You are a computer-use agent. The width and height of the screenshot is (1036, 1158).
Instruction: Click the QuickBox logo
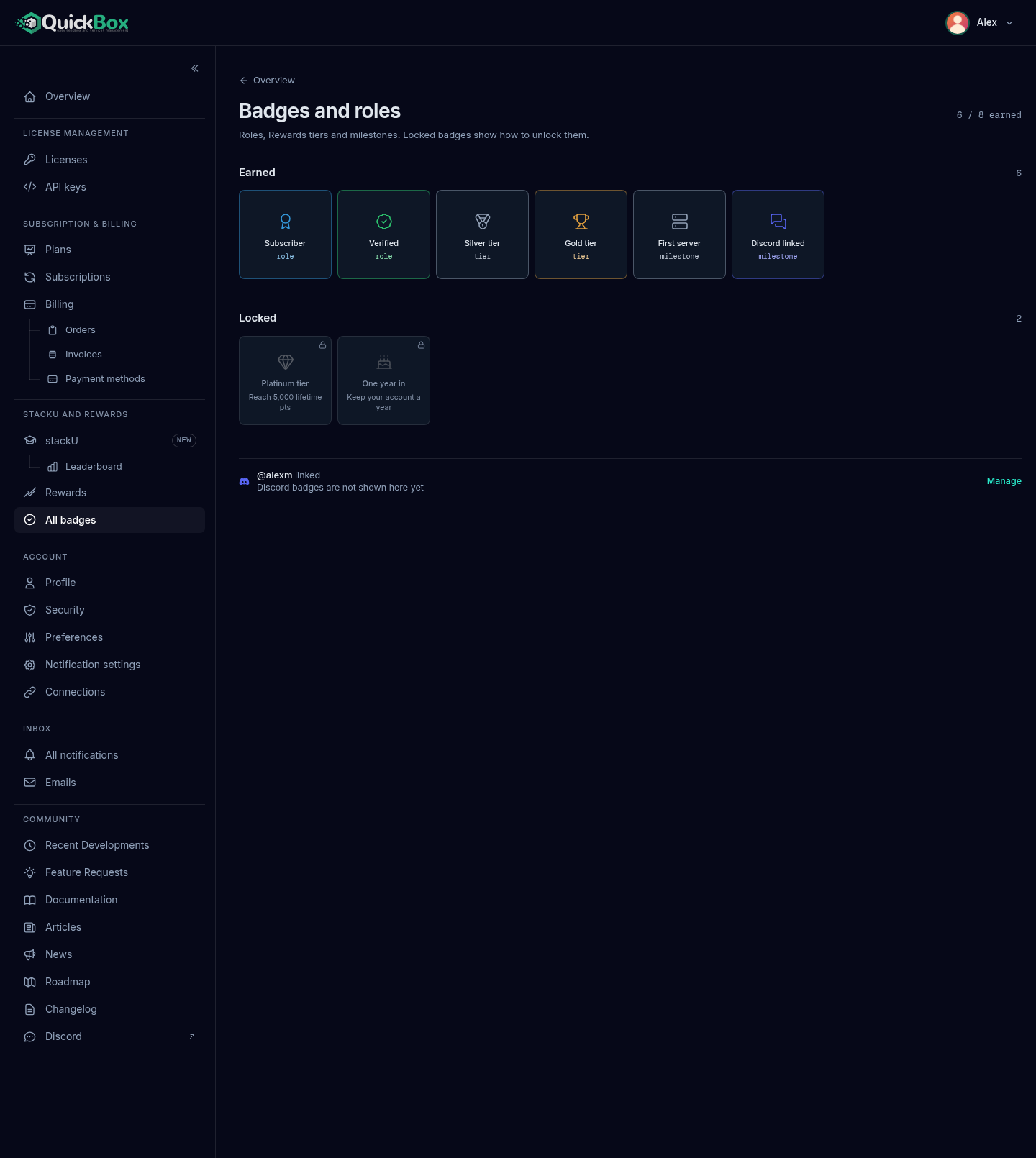coord(72,23)
